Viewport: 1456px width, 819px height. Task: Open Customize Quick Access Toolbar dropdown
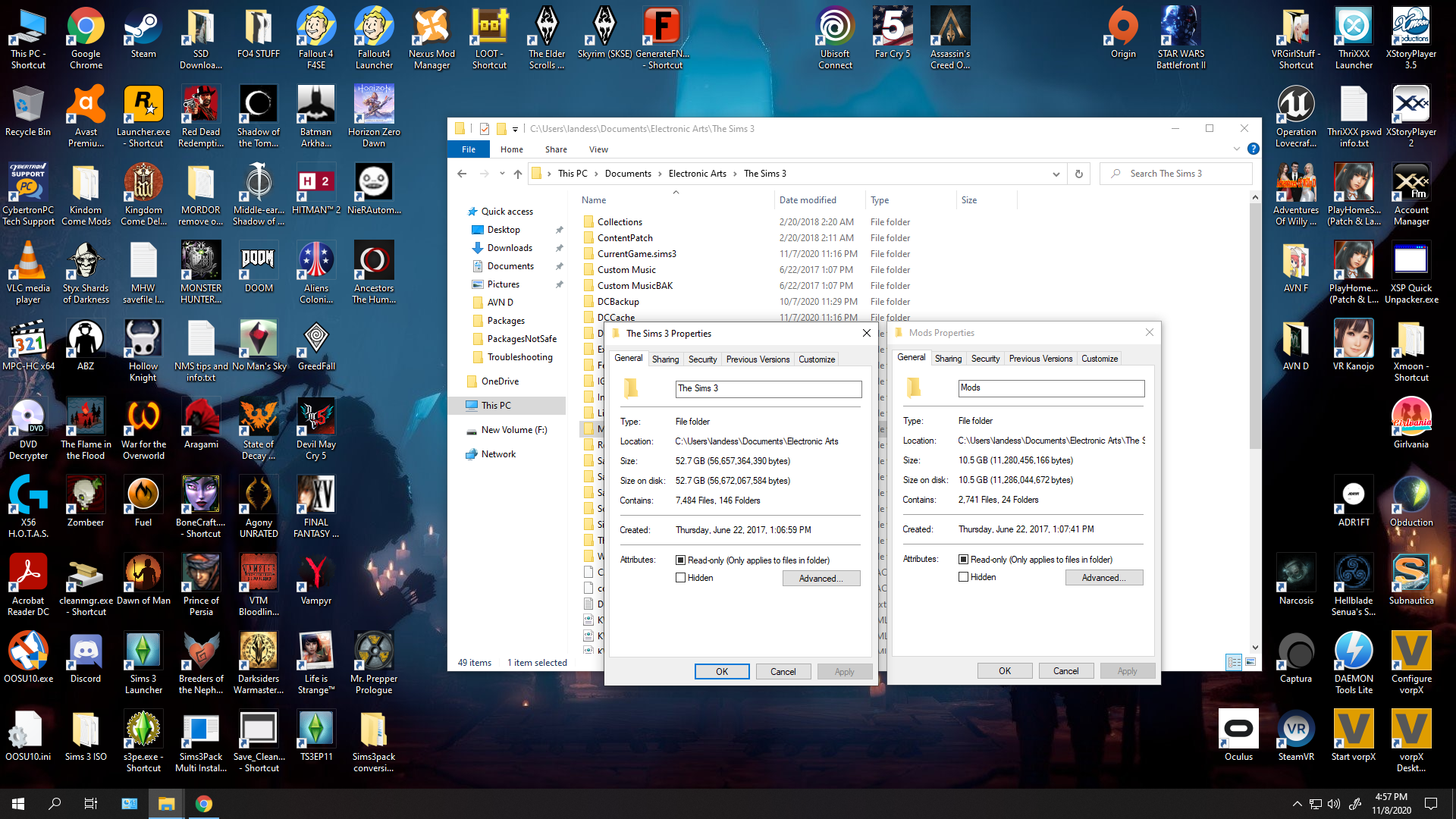pos(515,129)
